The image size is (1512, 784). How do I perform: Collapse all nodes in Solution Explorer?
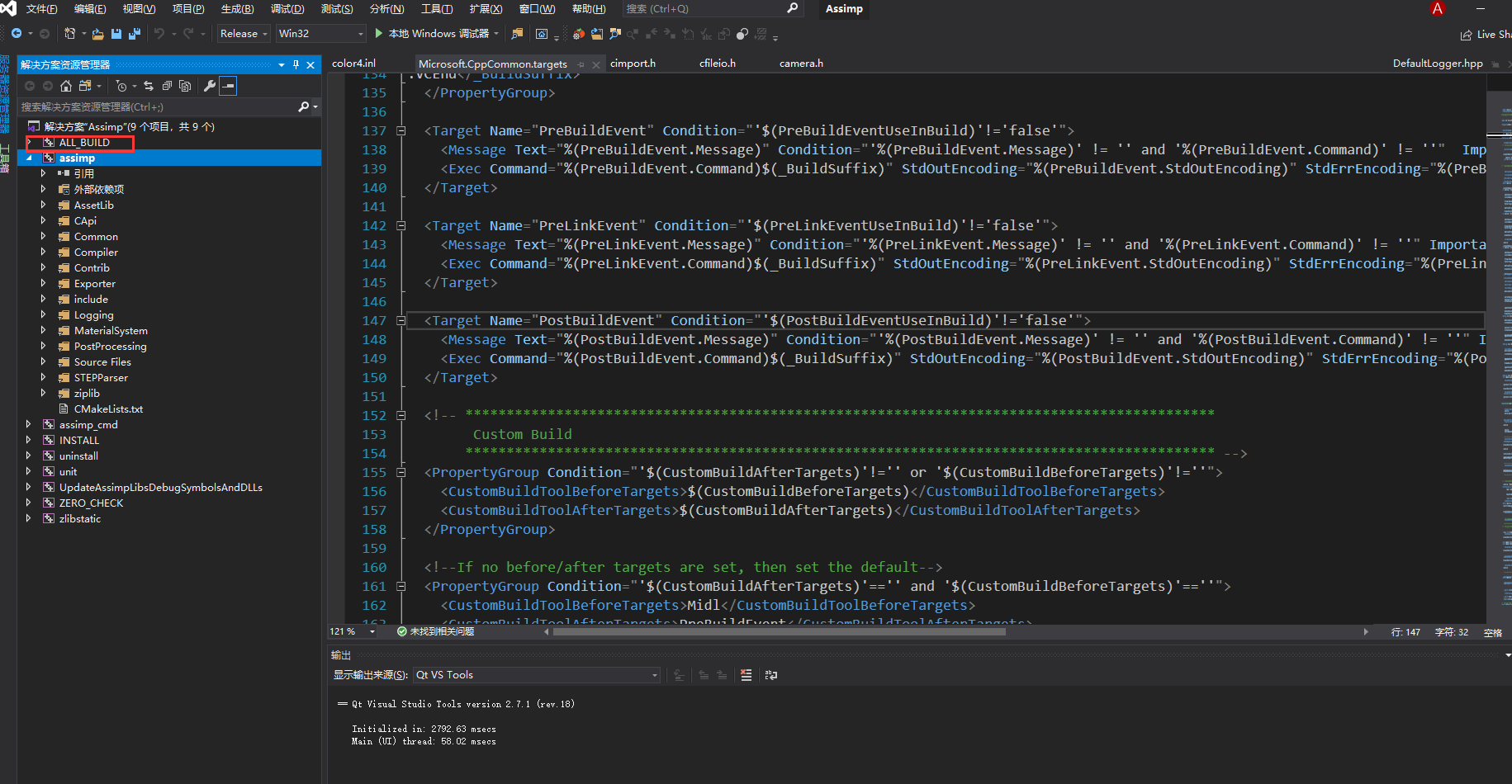coord(167,86)
